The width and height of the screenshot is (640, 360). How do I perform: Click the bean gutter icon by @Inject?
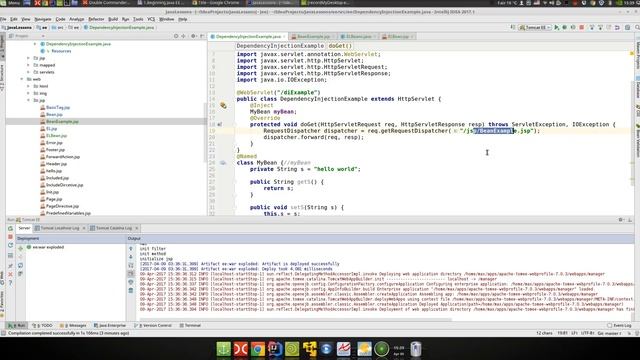pos(223,106)
